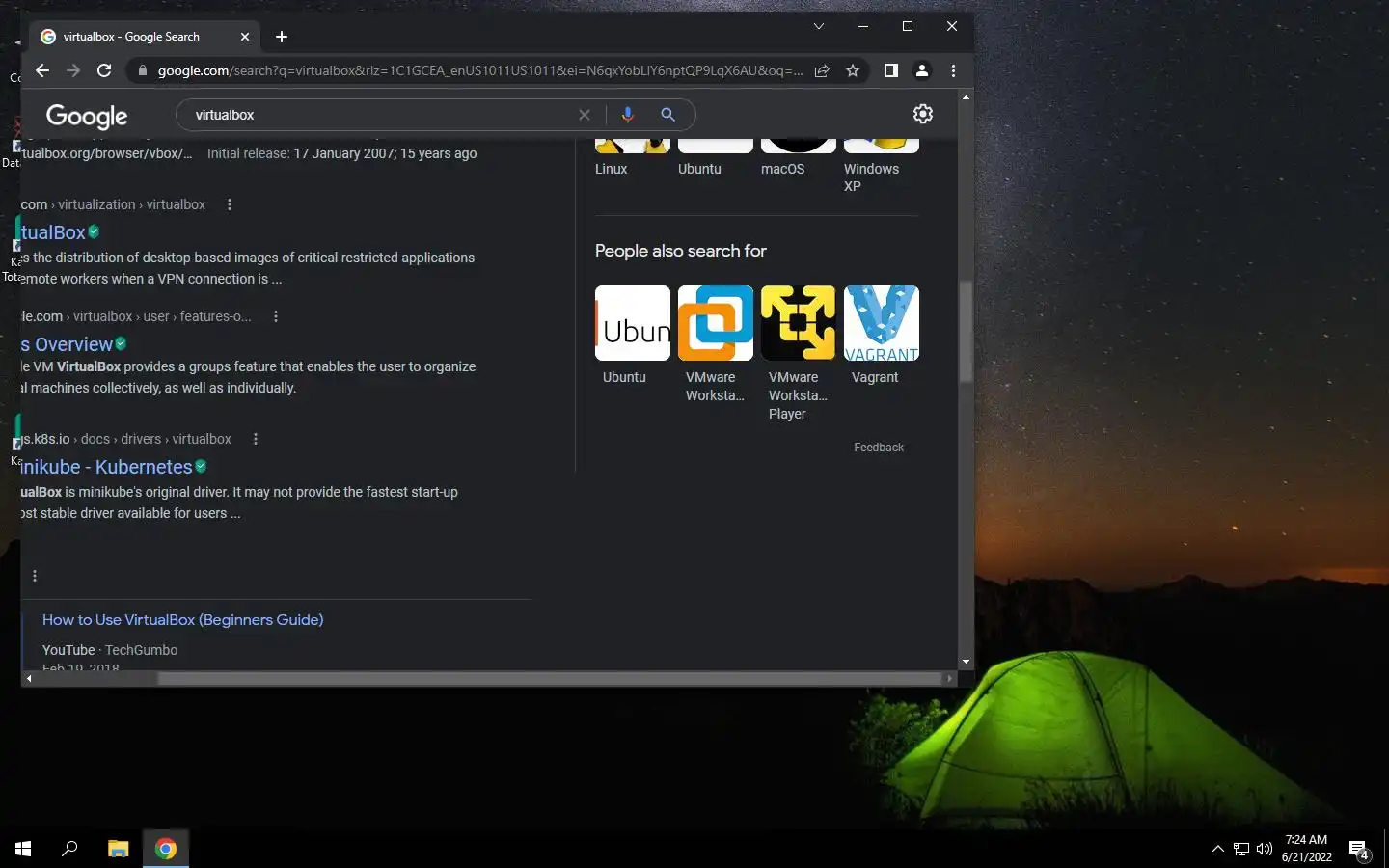This screenshot has height=868, width=1389.
Task: Start voice search with the microphone
Action: [628, 115]
